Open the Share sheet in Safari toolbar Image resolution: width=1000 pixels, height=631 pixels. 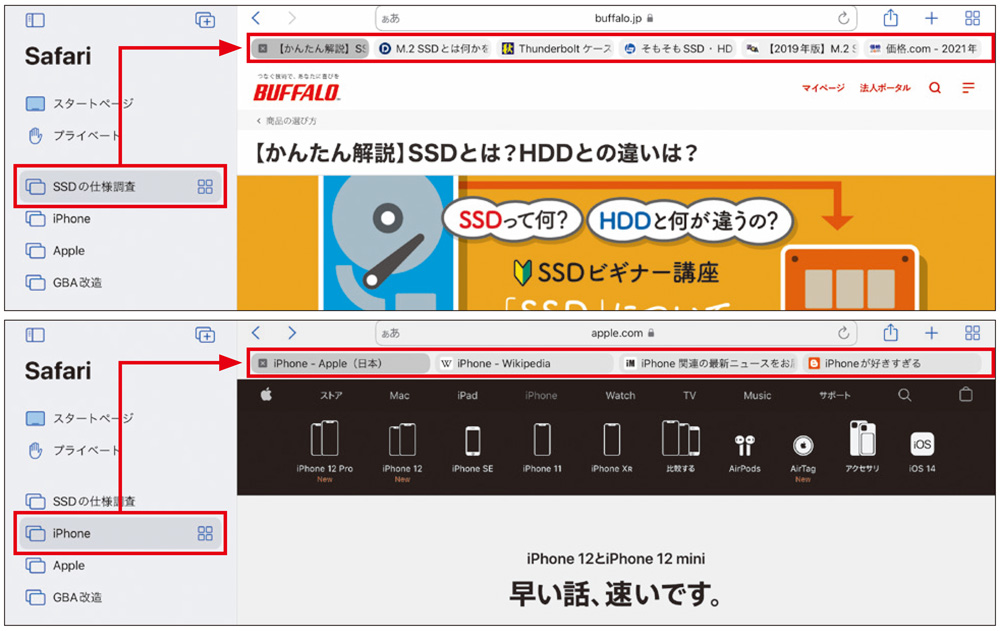click(x=890, y=19)
